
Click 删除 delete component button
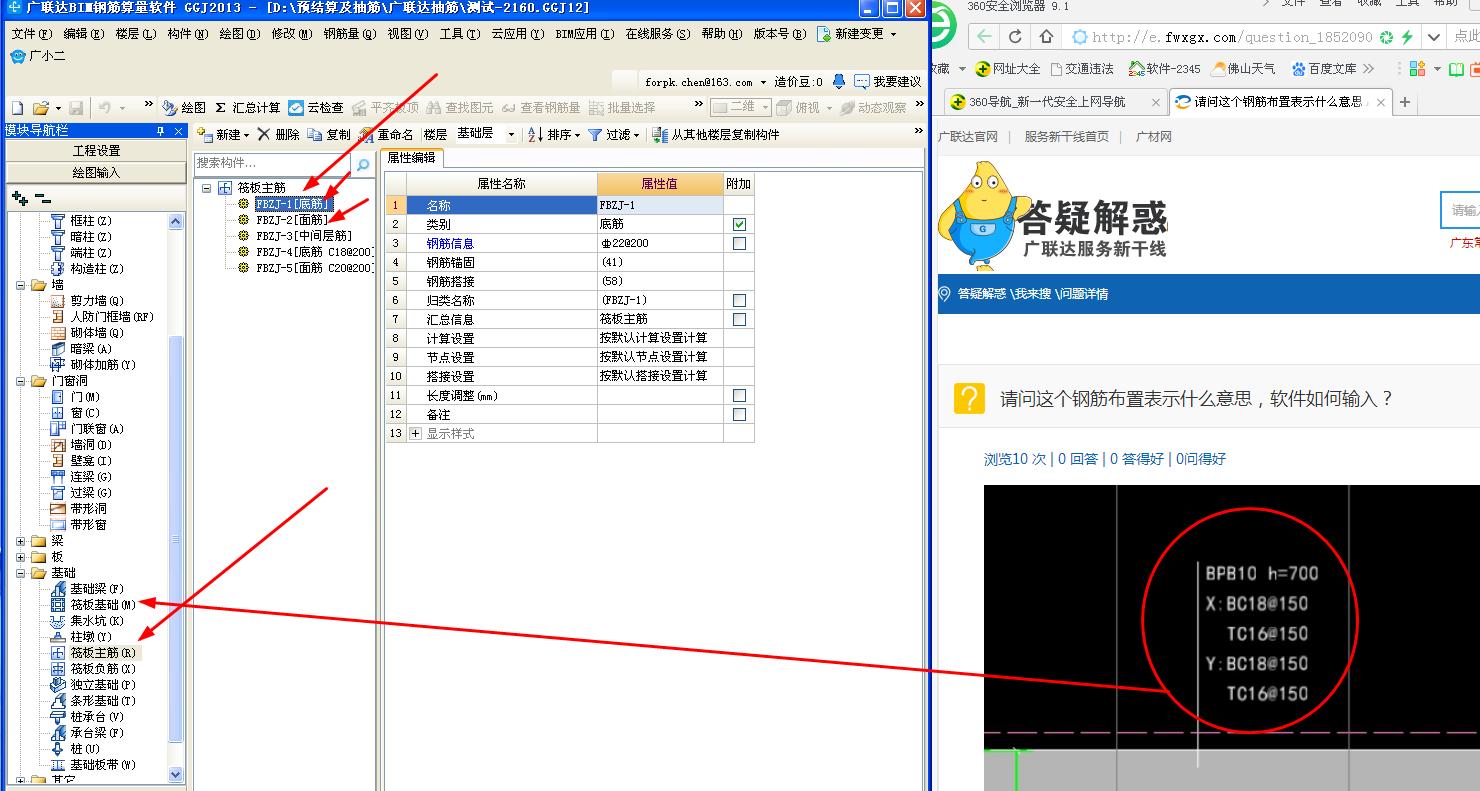[278, 134]
